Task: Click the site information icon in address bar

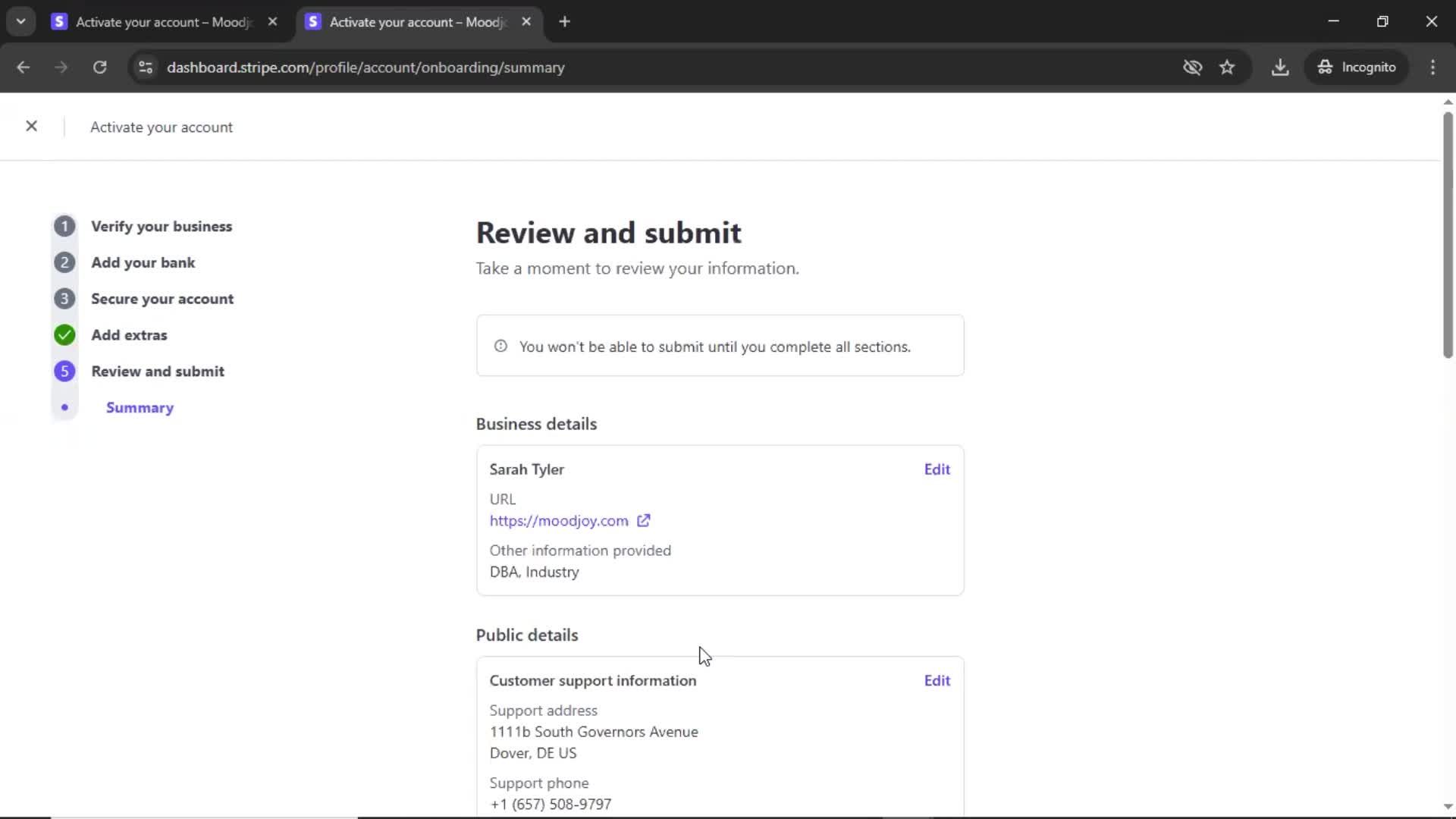Action: [146, 67]
